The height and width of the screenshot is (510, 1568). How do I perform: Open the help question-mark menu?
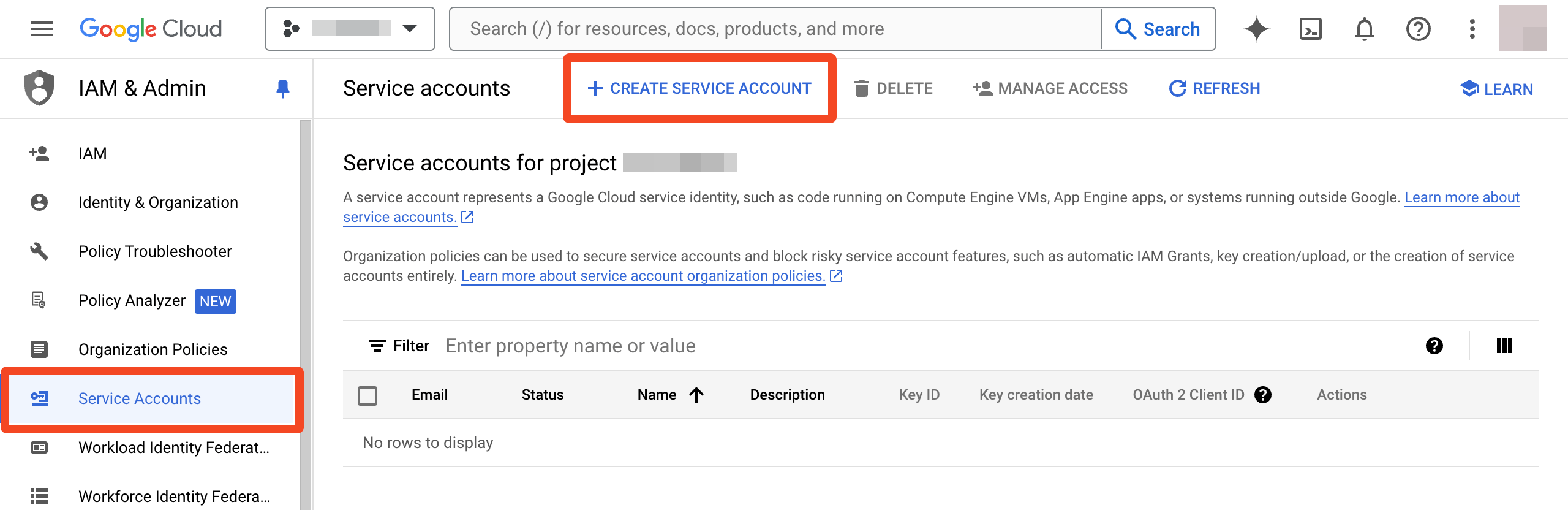(1419, 29)
